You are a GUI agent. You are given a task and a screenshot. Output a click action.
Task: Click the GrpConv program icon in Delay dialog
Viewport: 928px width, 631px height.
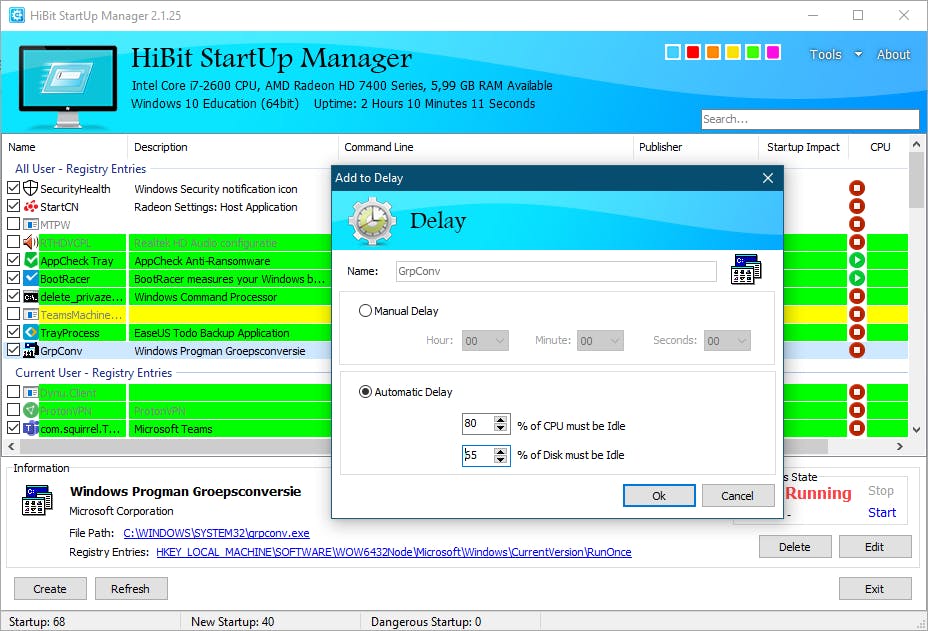click(x=746, y=270)
